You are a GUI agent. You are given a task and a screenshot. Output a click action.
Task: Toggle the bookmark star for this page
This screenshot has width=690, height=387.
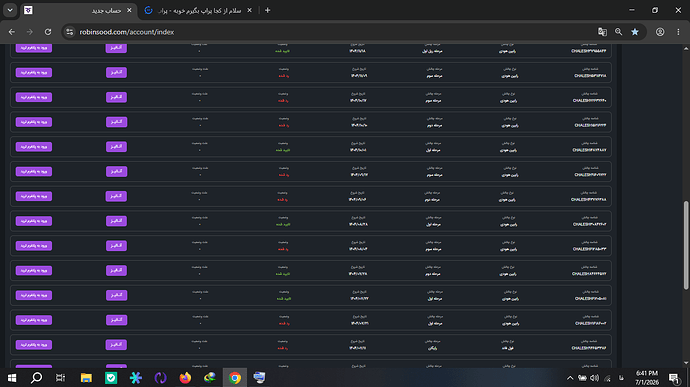point(635,32)
